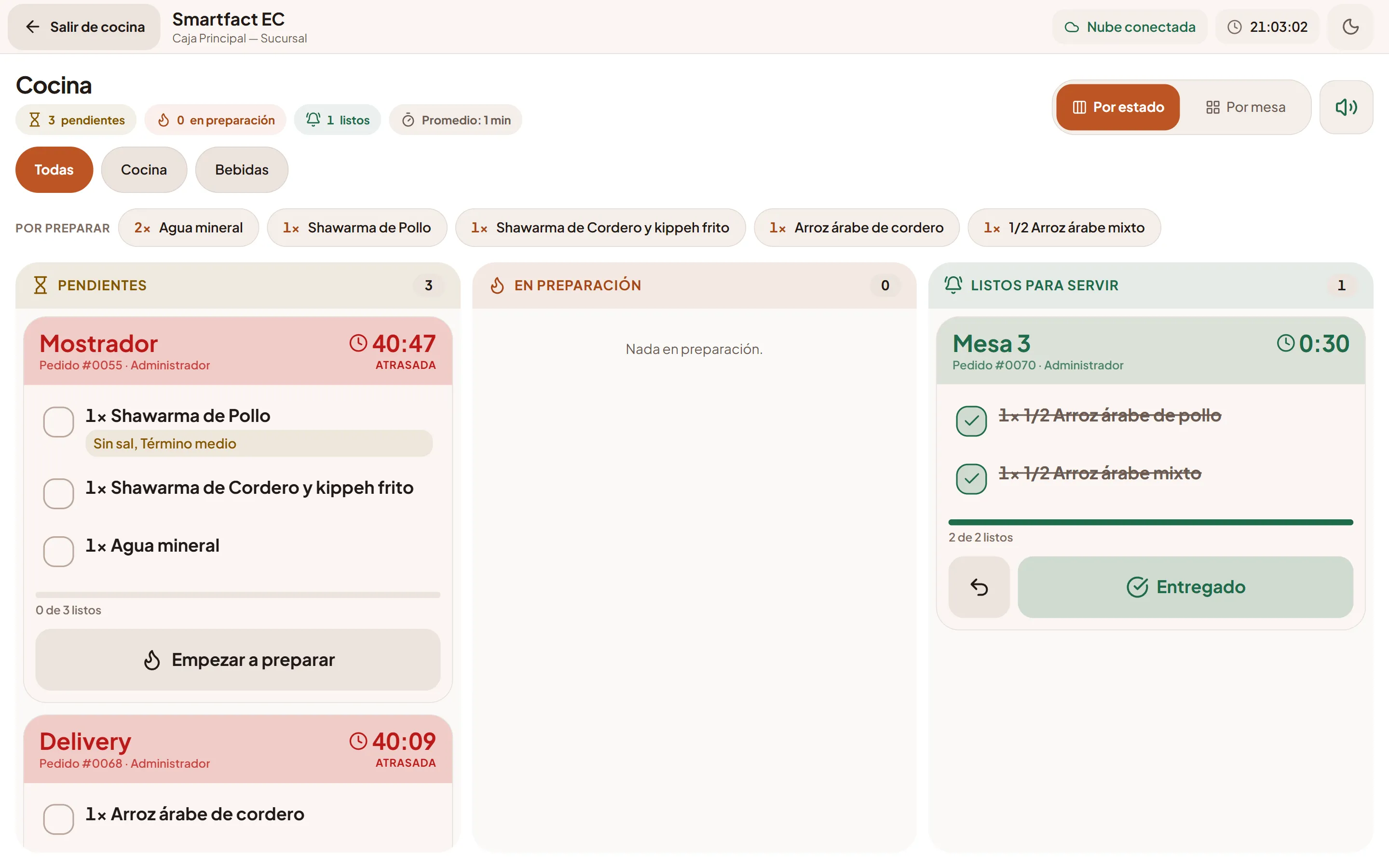This screenshot has height=868, width=1389.
Task: Click the 1x Shawarma de Pollo summary chip
Action: click(356, 228)
